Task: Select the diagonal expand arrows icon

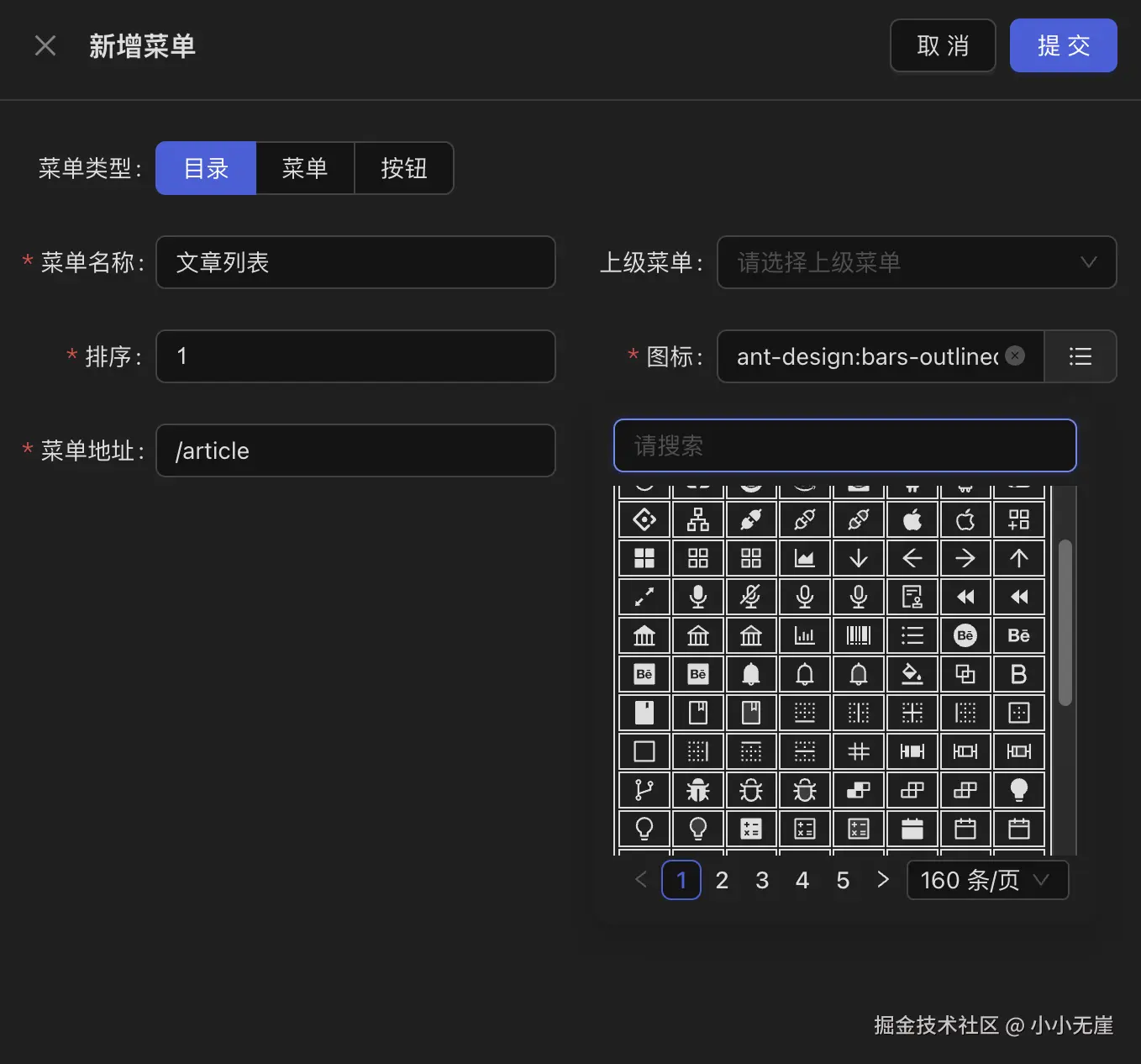Action: (644, 597)
